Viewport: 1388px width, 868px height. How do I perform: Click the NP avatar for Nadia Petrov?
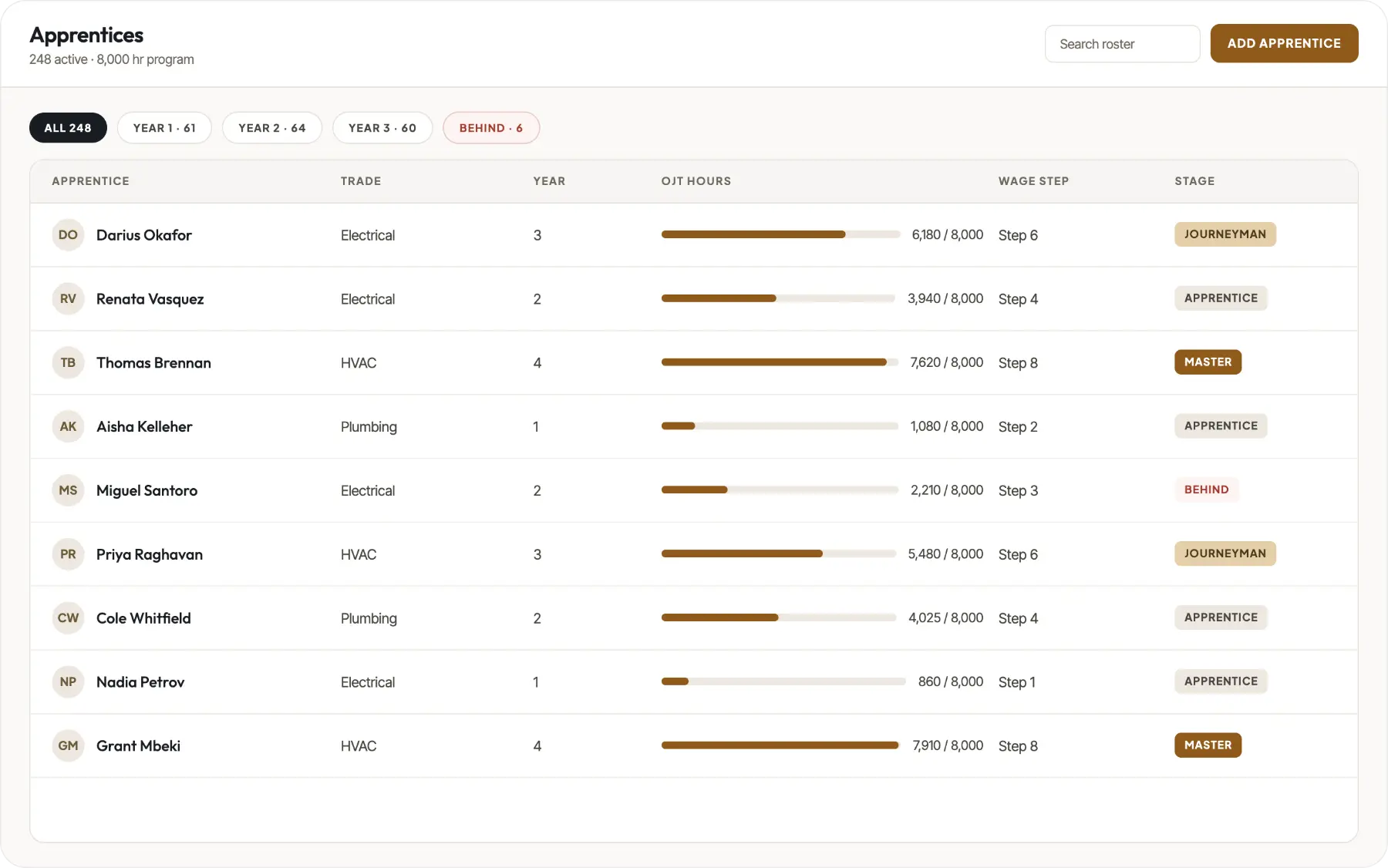tap(68, 682)
